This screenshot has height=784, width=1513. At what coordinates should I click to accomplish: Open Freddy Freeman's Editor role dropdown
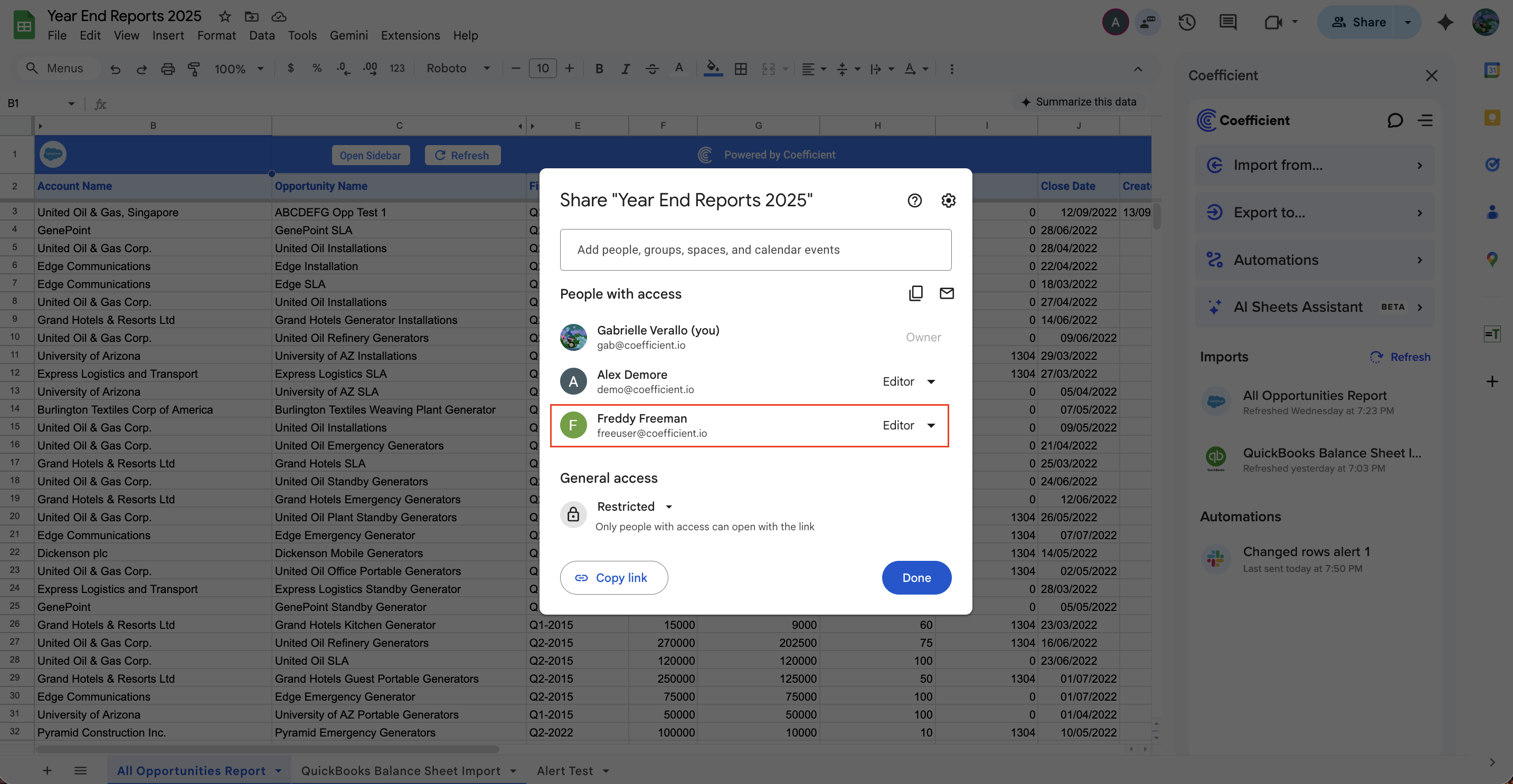coord(909,425)
